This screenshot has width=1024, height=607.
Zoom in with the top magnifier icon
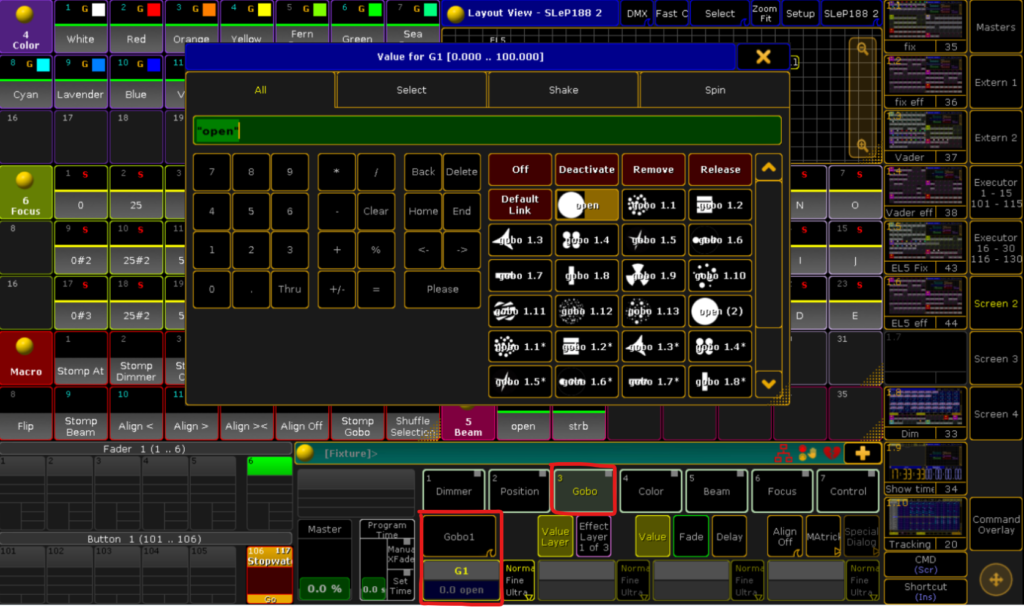862,47
